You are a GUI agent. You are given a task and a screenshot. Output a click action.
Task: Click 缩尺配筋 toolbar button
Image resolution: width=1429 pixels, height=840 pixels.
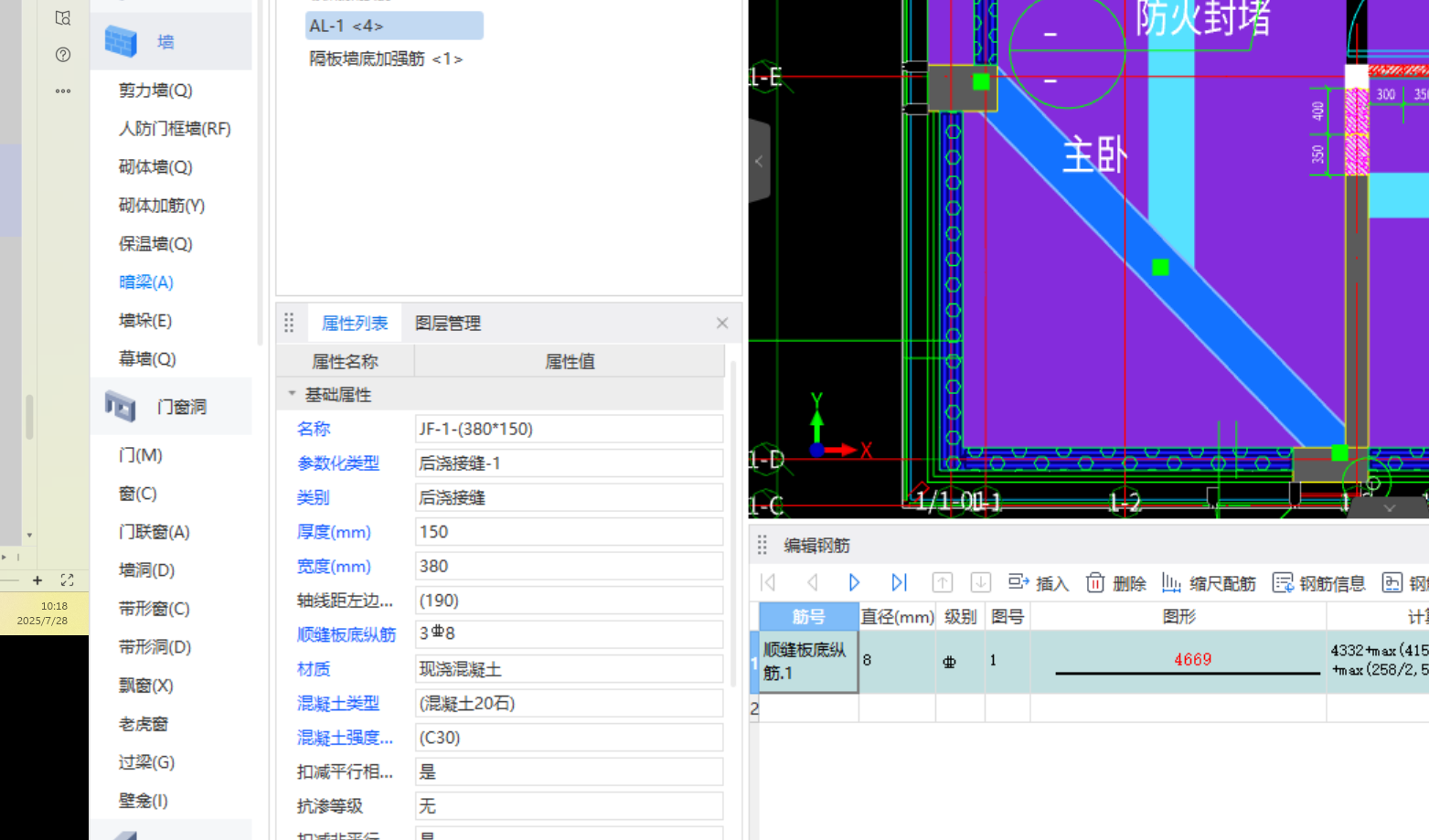(1209, 583)
